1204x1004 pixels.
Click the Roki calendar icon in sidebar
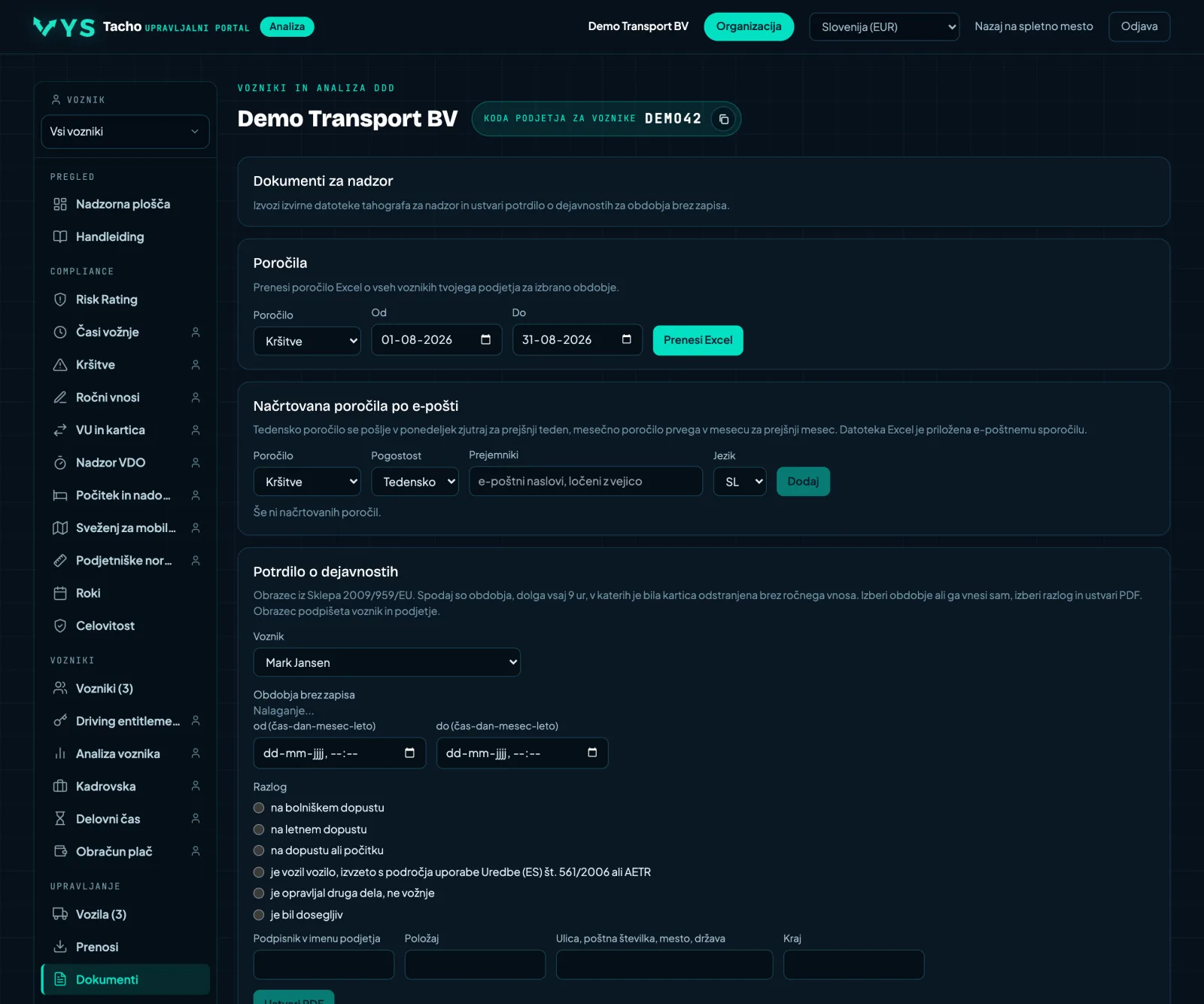pyautogui.click(x=60, y=593)
